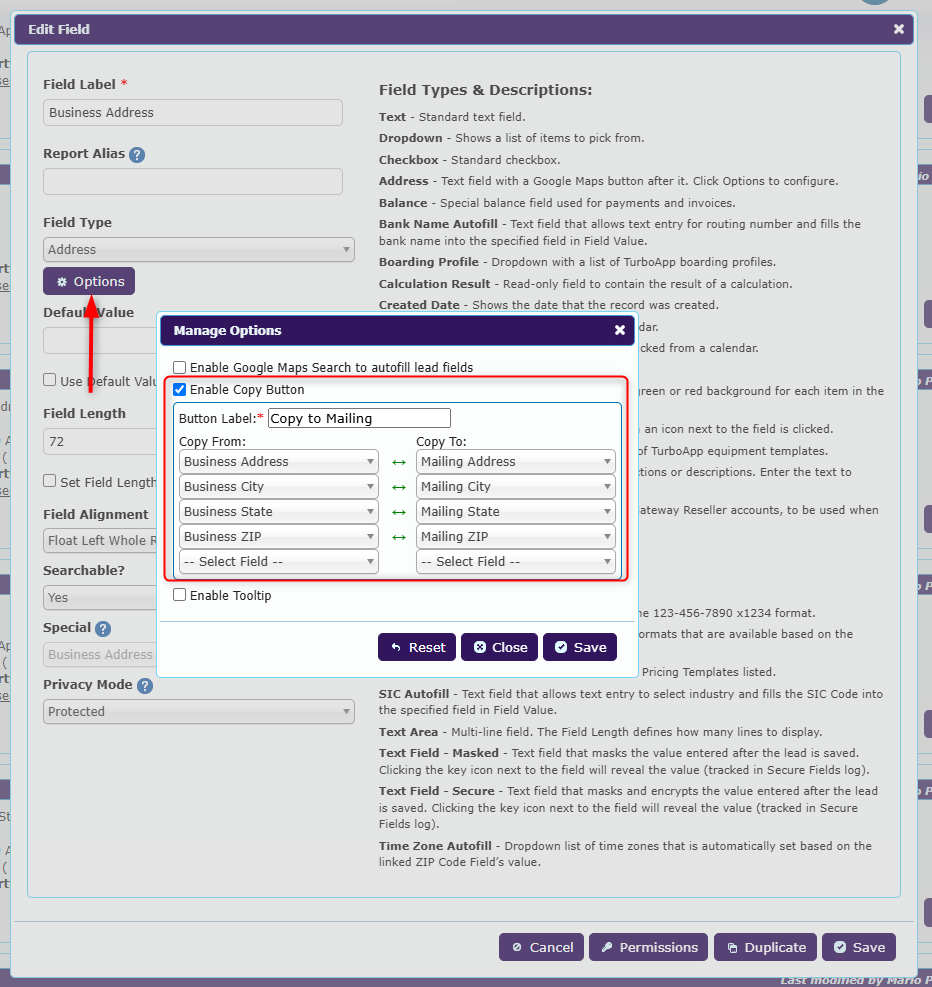Open the Field Type Address dropdown
Screen dimensions: 932x987
199,249
